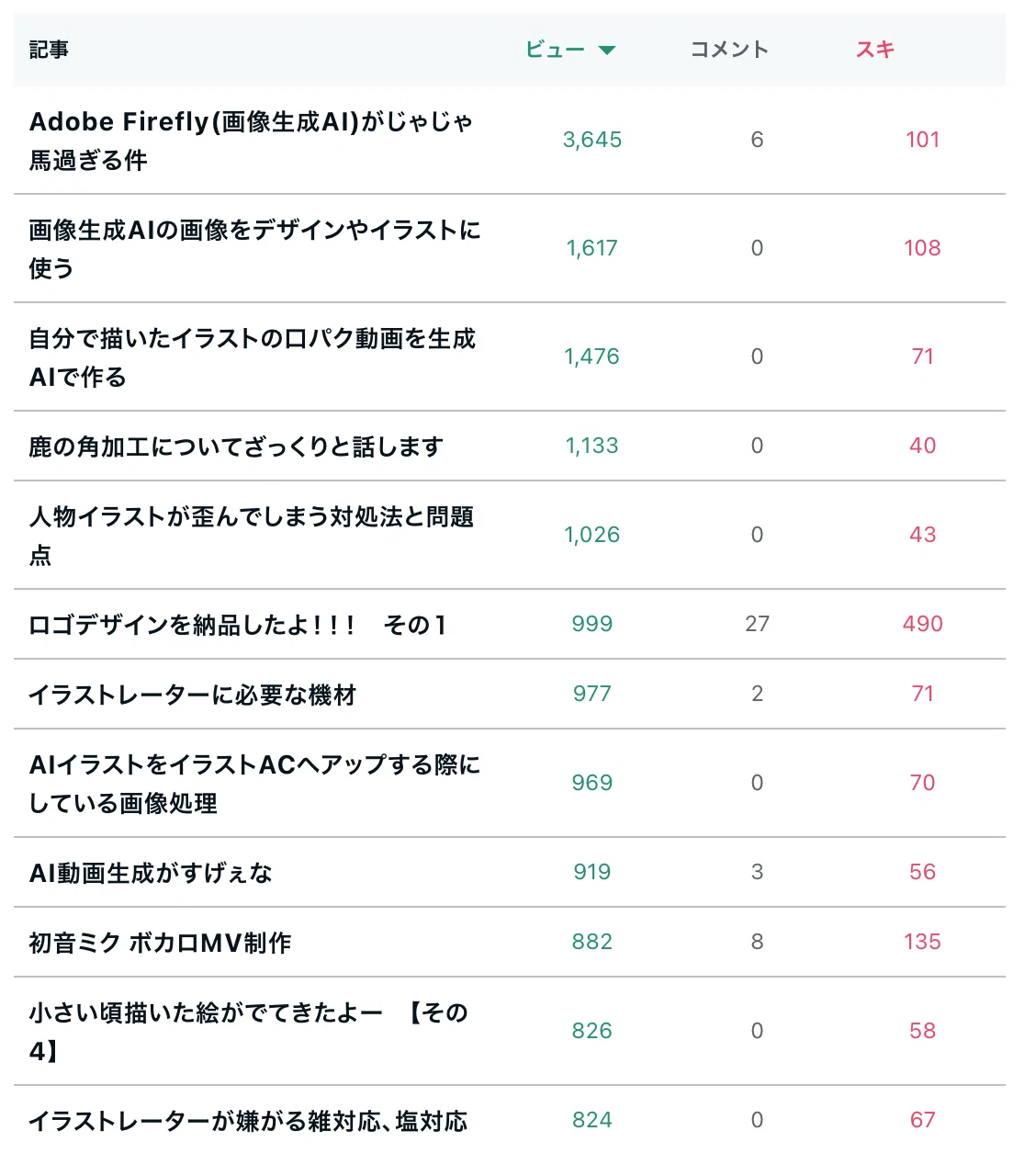Open イラストレーターに必要な機材 article
Viewport: 1036px width, 1176px height.
(193, 695)
